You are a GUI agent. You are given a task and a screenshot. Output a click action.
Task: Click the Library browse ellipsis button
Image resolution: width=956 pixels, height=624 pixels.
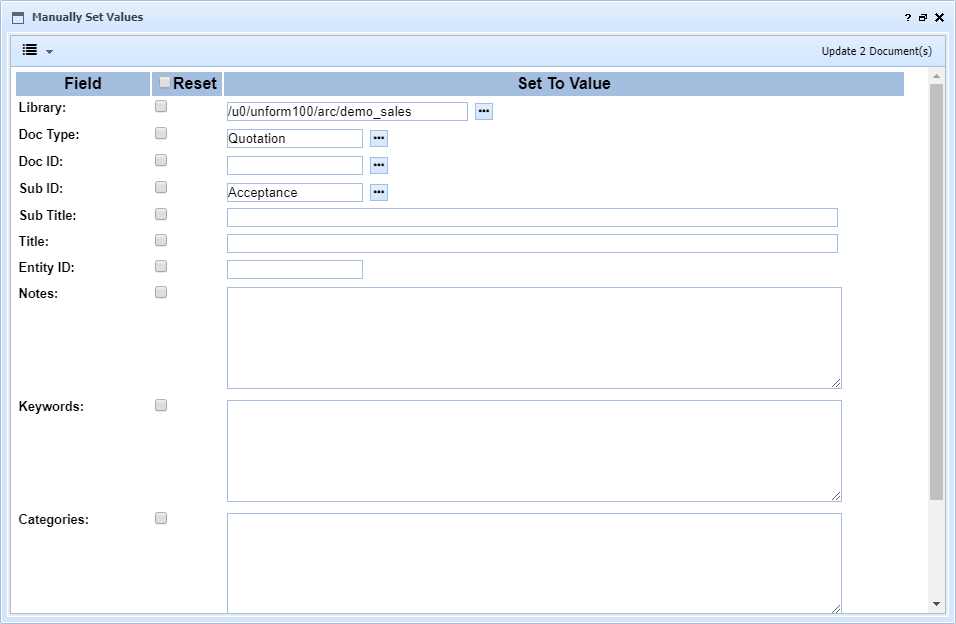point(484,111)
